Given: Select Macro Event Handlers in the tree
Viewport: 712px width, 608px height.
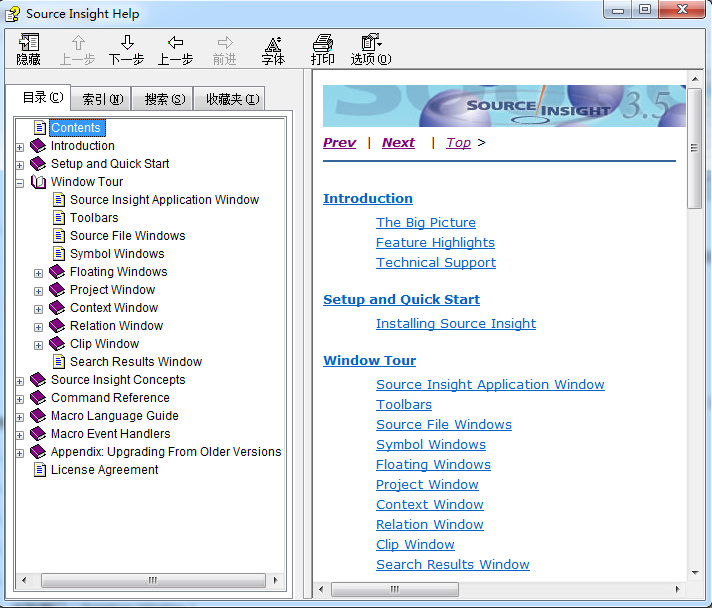Looking at the screenshot, I should pos(110,434).
